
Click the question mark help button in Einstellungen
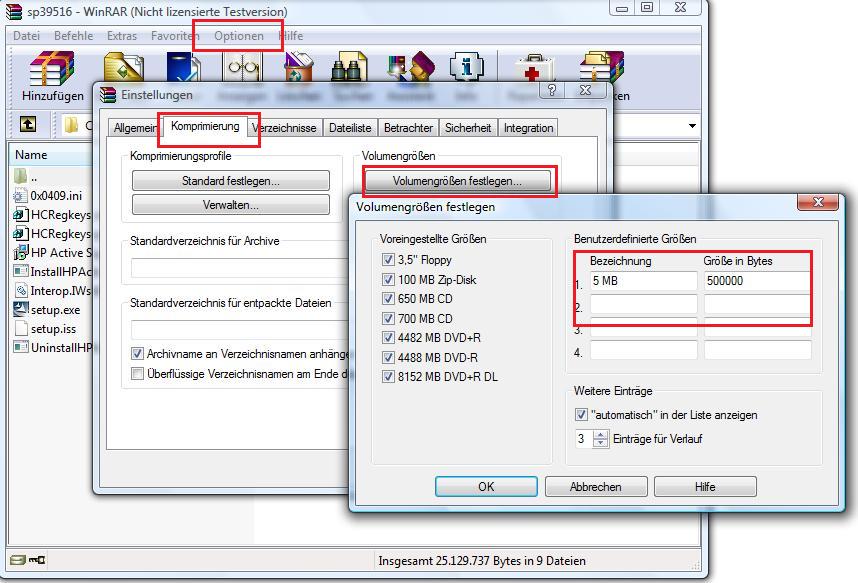[x=552, y=90]
